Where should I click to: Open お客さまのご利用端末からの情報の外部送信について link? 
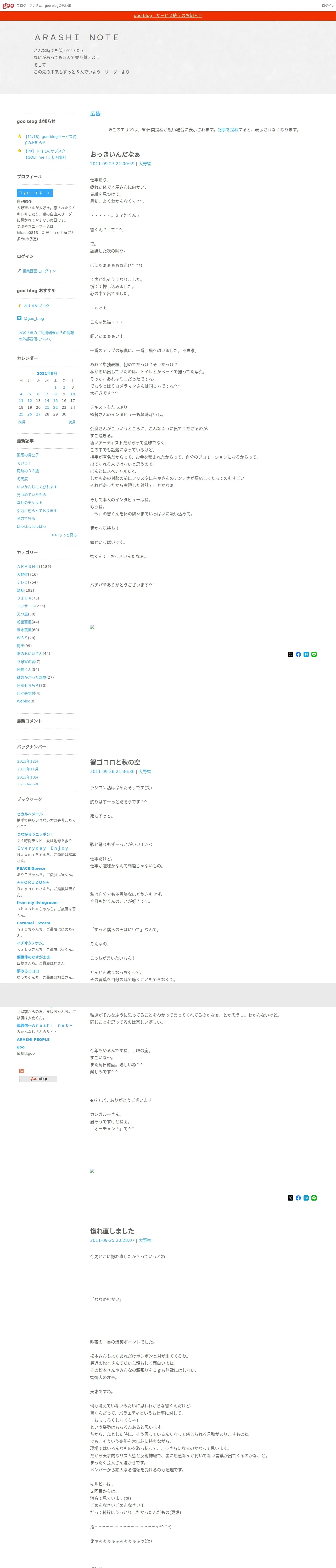click(x=46, y=336)
